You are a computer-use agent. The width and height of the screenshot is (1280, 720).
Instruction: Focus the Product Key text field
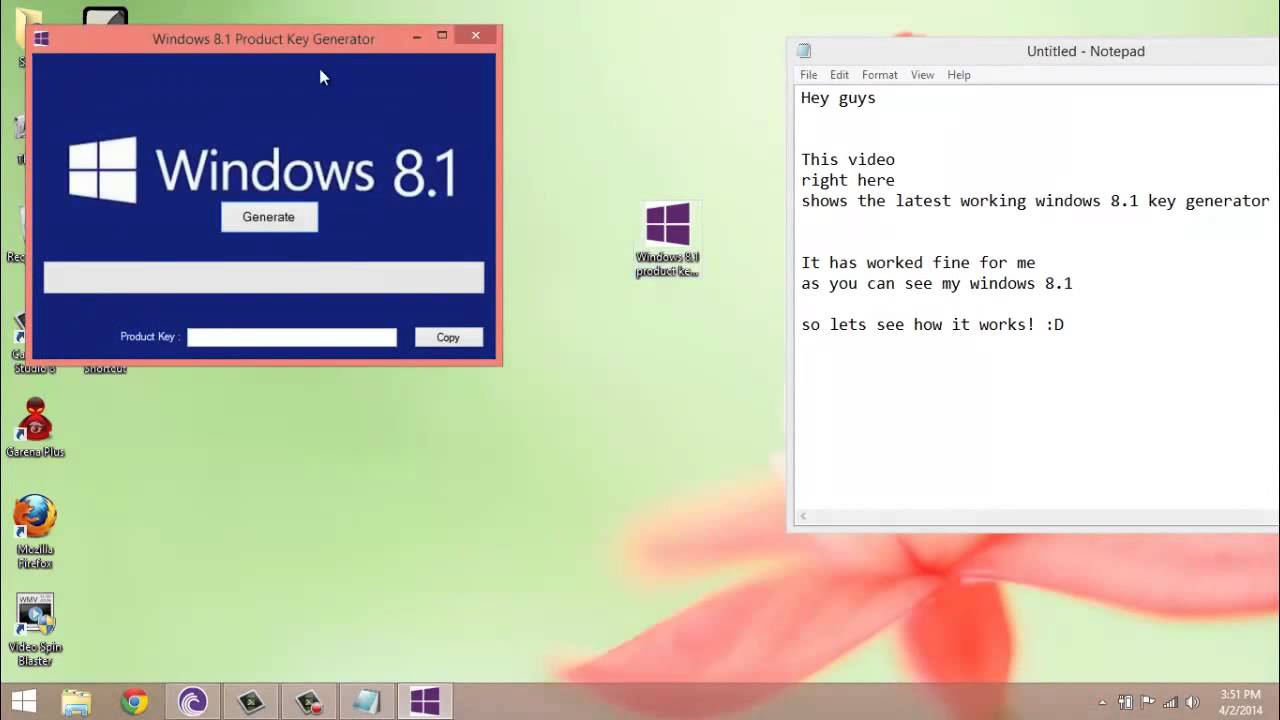click(x=292, y=337)
